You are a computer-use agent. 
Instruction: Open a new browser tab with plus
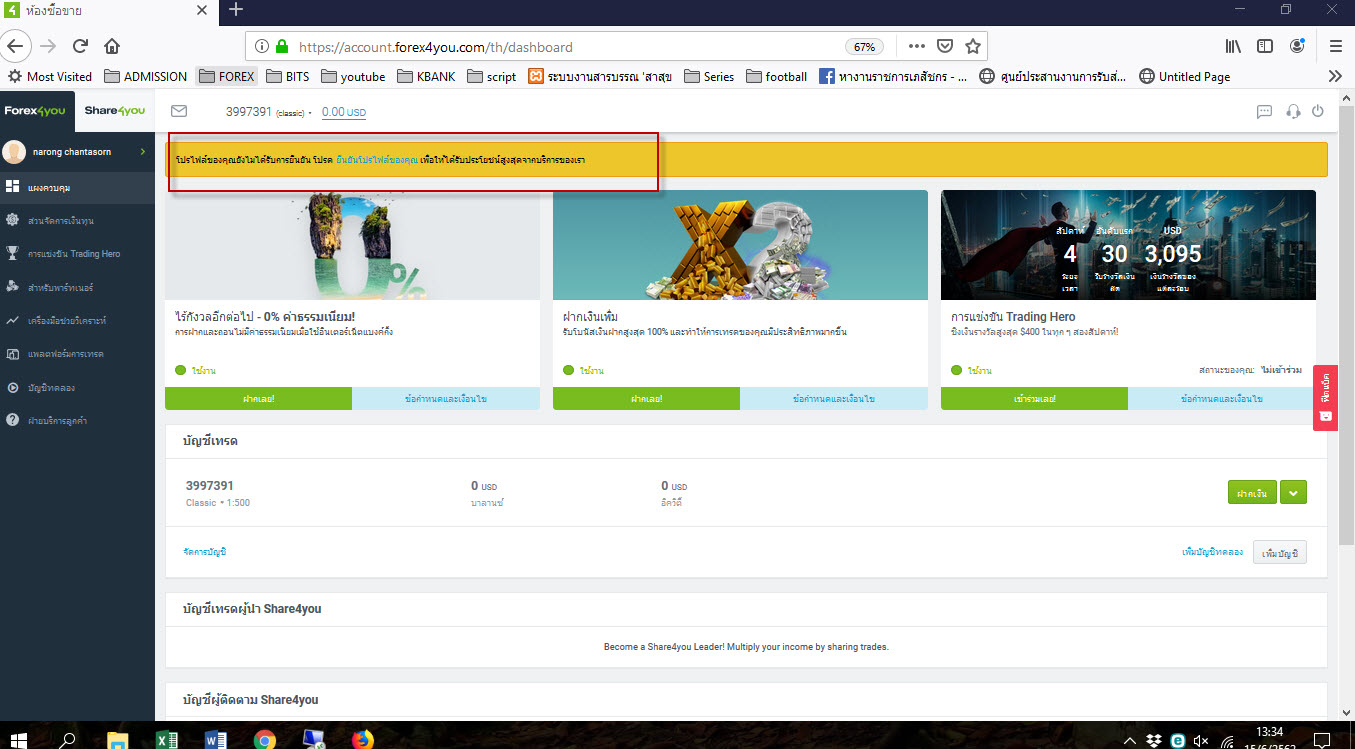pyautogui.click(x=236, y=10)
